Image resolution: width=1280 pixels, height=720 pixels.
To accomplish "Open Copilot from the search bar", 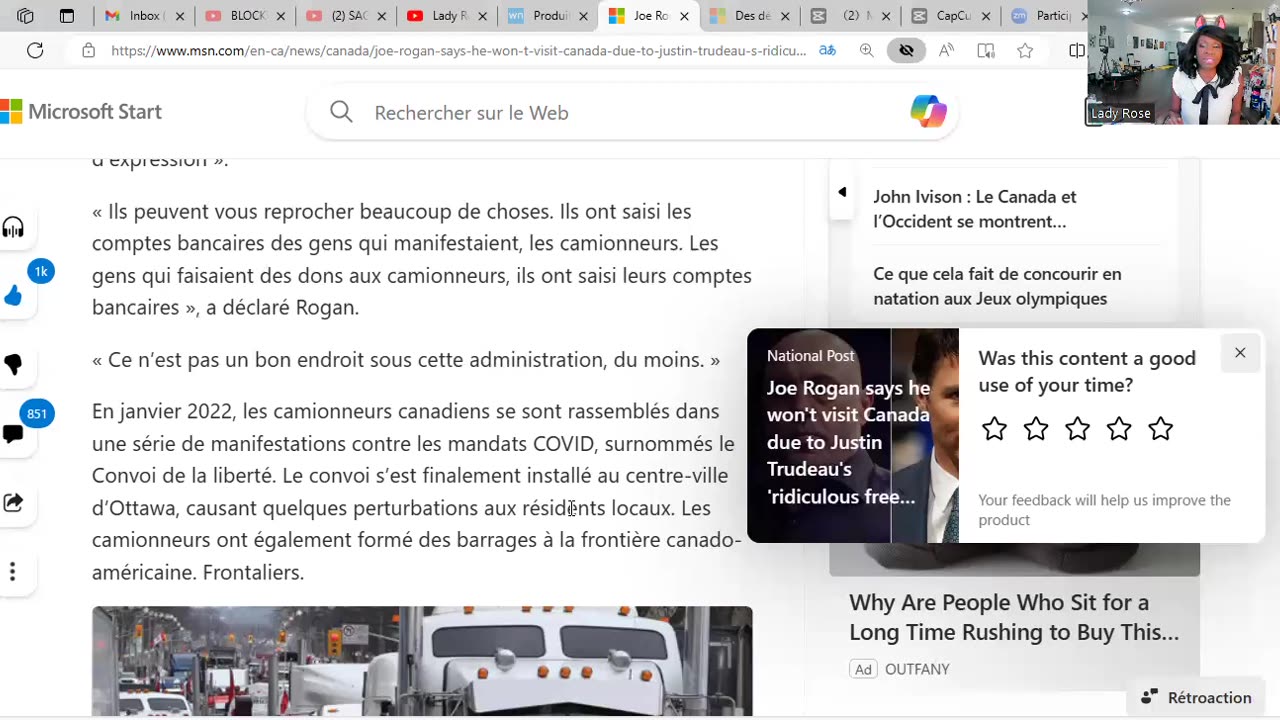I will coord(928,112).
